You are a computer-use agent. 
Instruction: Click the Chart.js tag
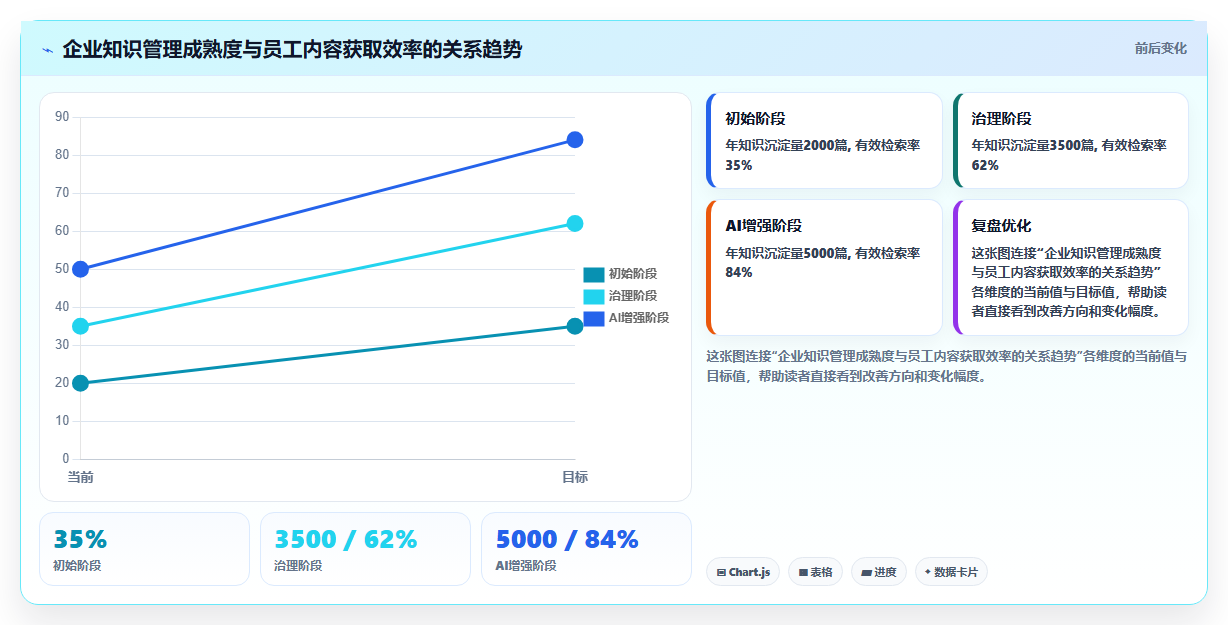click(743, 572)
